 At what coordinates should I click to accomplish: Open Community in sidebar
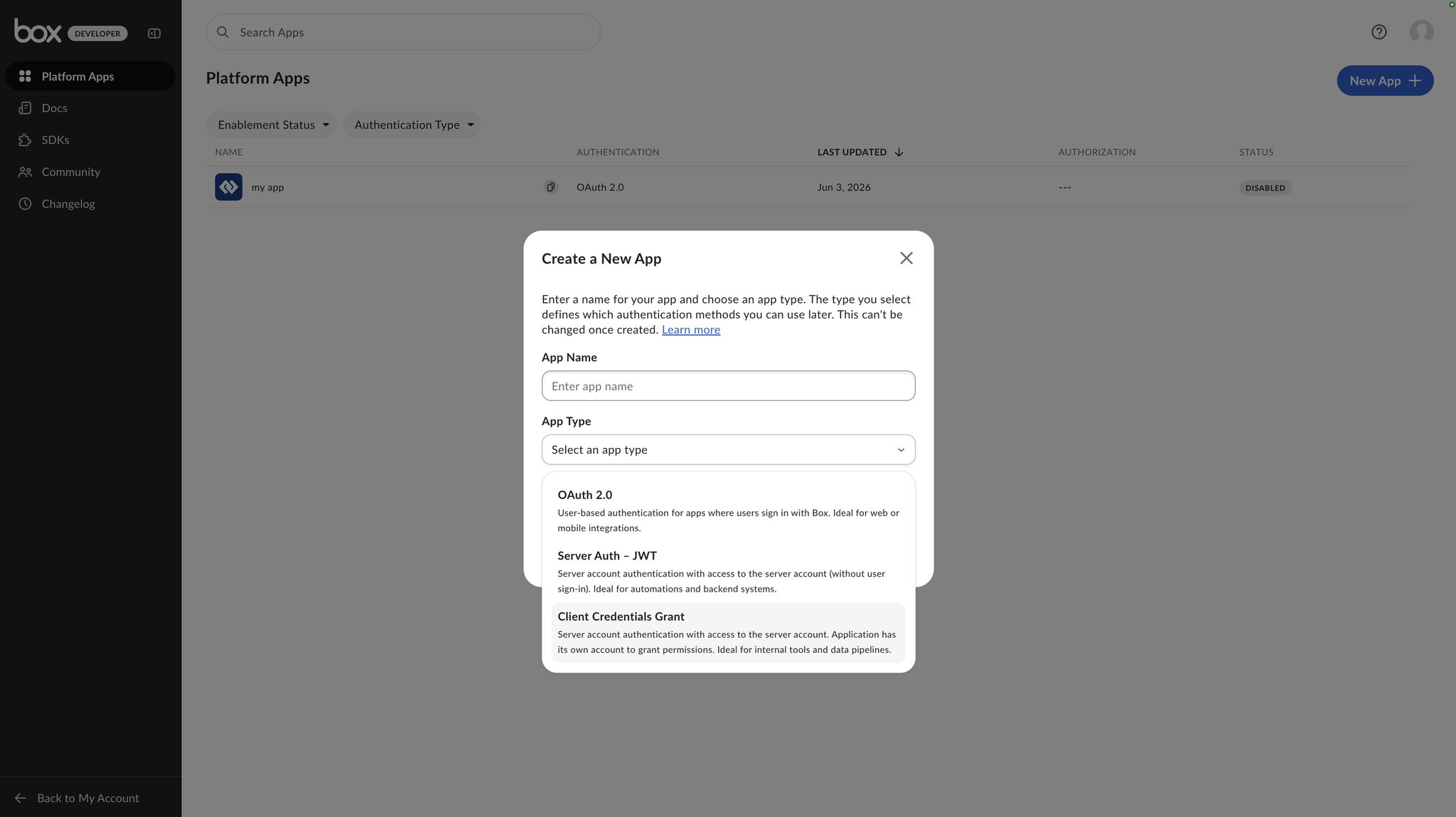pos(90,172)
